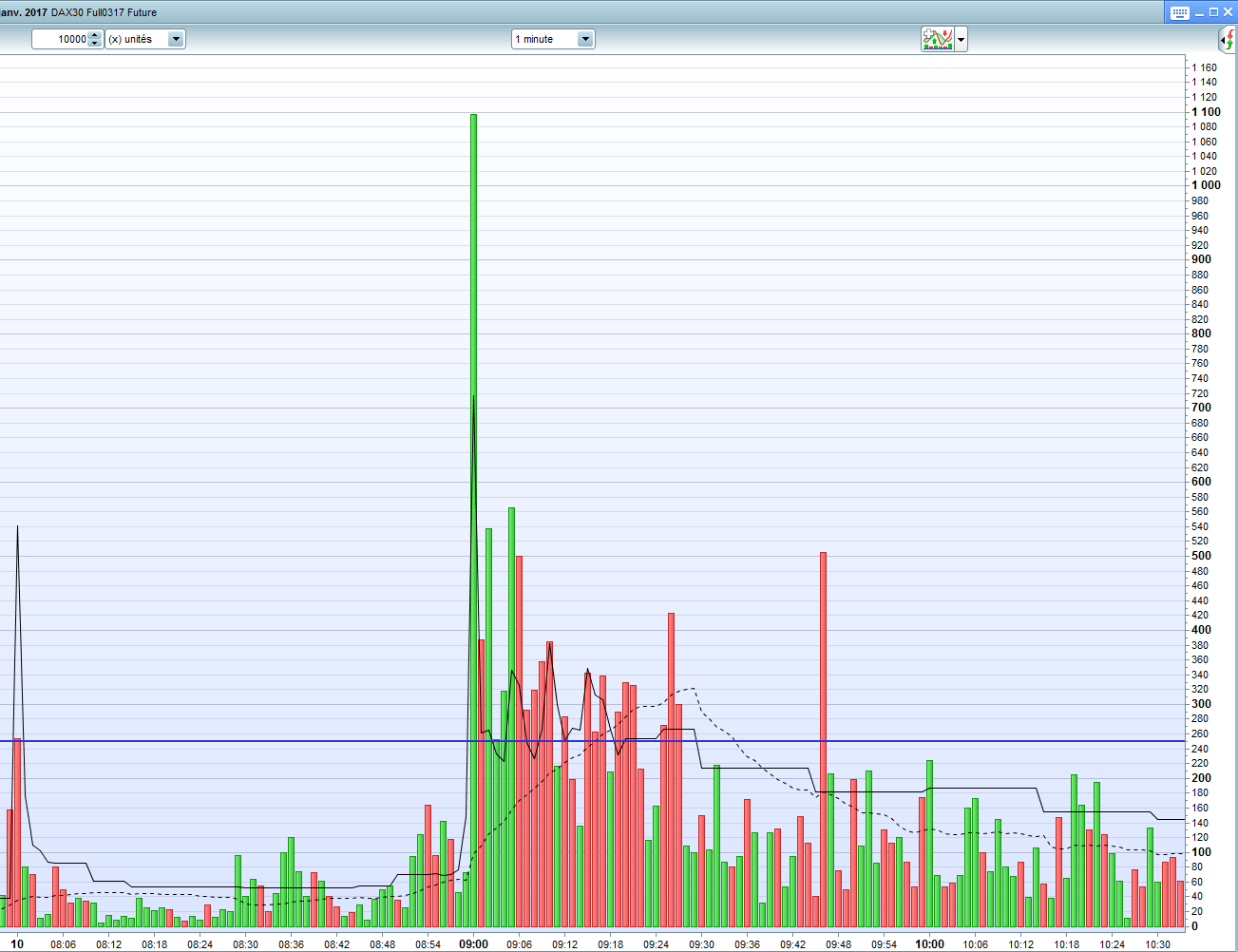
Task: Decrease the units value with the down arrow
Action: pos(95,43)
